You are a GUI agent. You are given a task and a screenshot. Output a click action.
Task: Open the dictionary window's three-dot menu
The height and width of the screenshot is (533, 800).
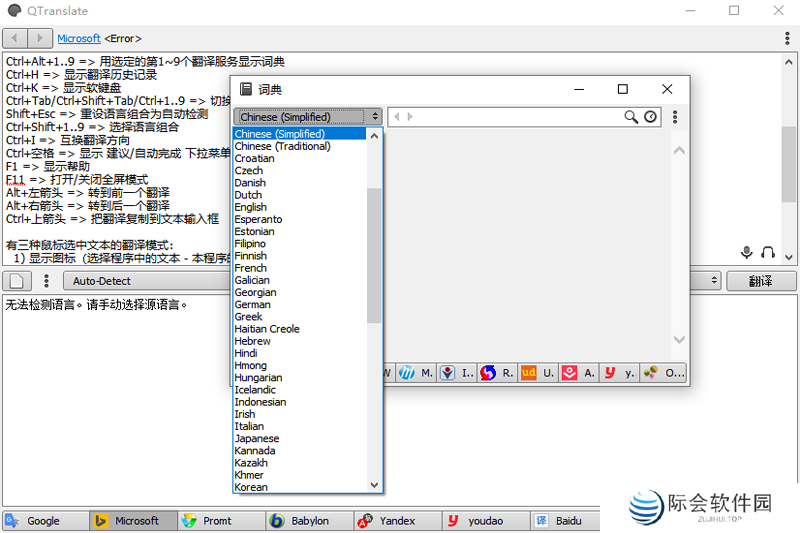pyautogui.click(x=675, y=117)
